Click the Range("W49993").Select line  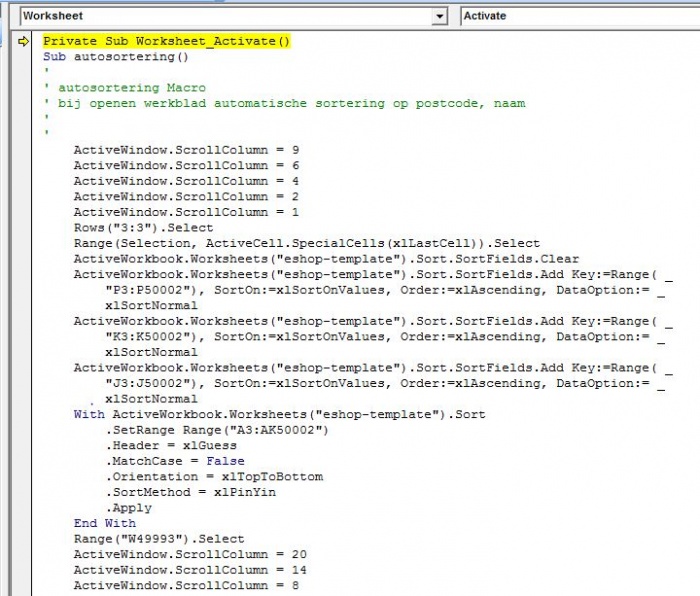point(159,539)
